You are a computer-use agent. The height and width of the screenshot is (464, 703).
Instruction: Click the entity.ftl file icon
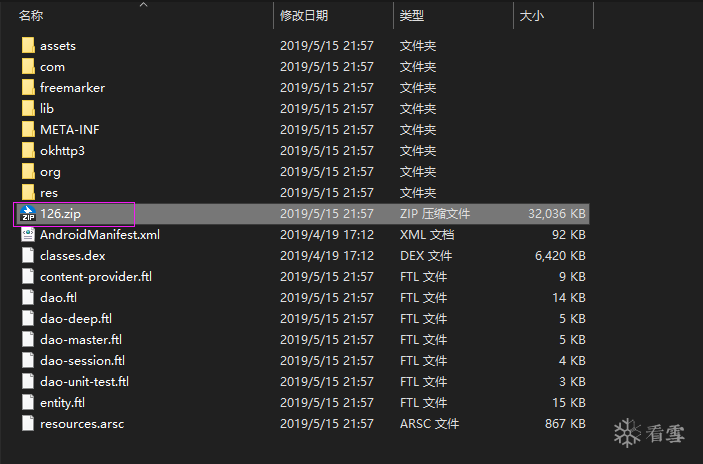point(28,403)
